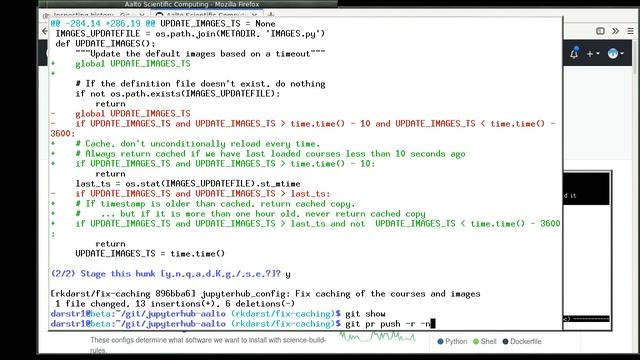Open GitHub notifications bell
Viewport: 640px width, 360px height.
(574, 53)
